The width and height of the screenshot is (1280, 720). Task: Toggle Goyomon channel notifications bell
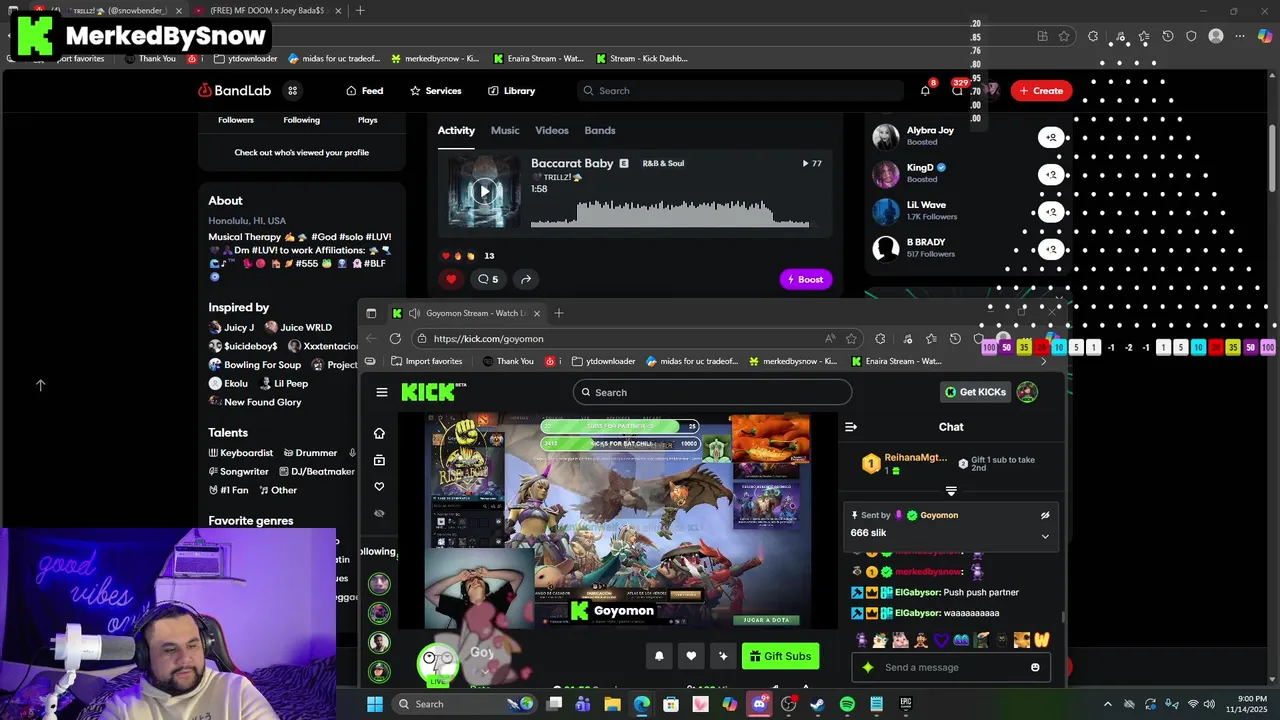click(659, 656)
